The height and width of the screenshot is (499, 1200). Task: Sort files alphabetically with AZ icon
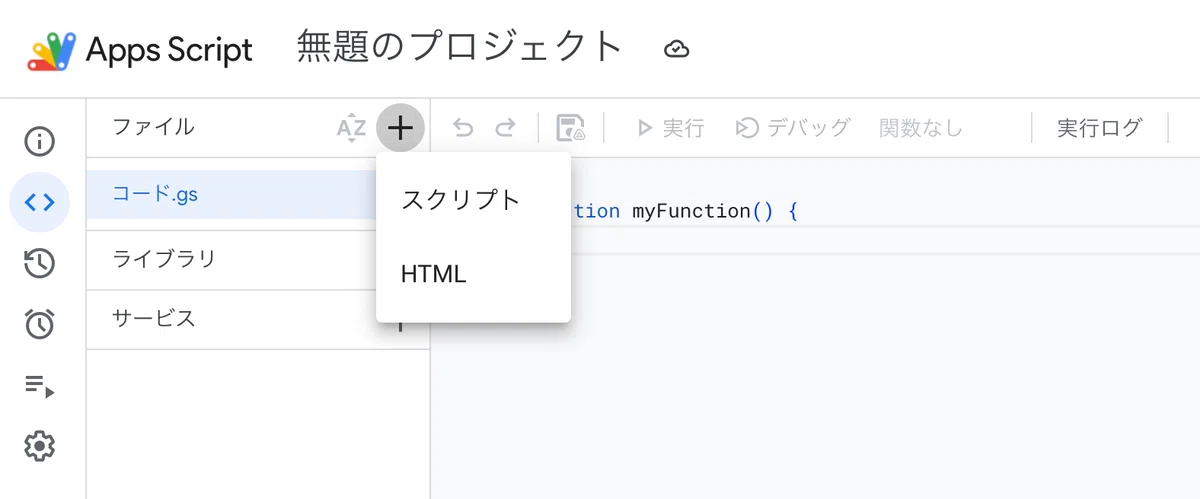[x=351, y=128]
